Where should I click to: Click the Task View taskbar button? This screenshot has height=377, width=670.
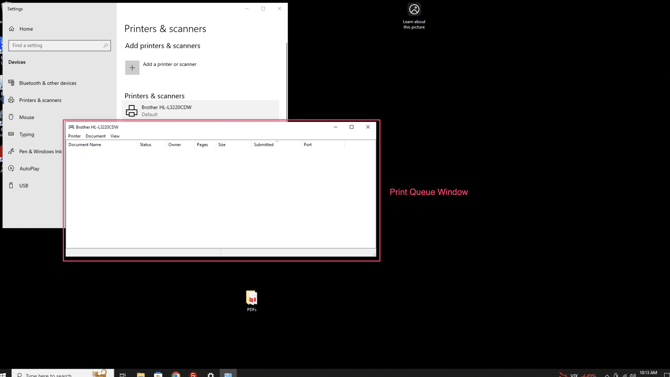123,374
